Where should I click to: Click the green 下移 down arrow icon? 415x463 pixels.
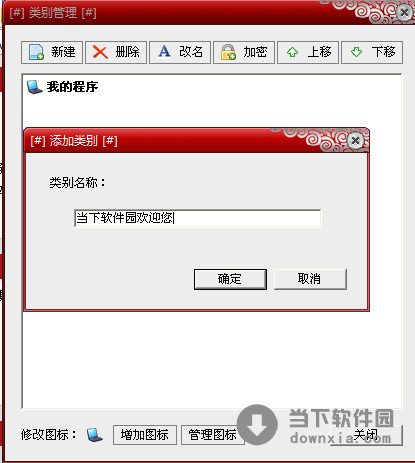click(x=356, y=52)
